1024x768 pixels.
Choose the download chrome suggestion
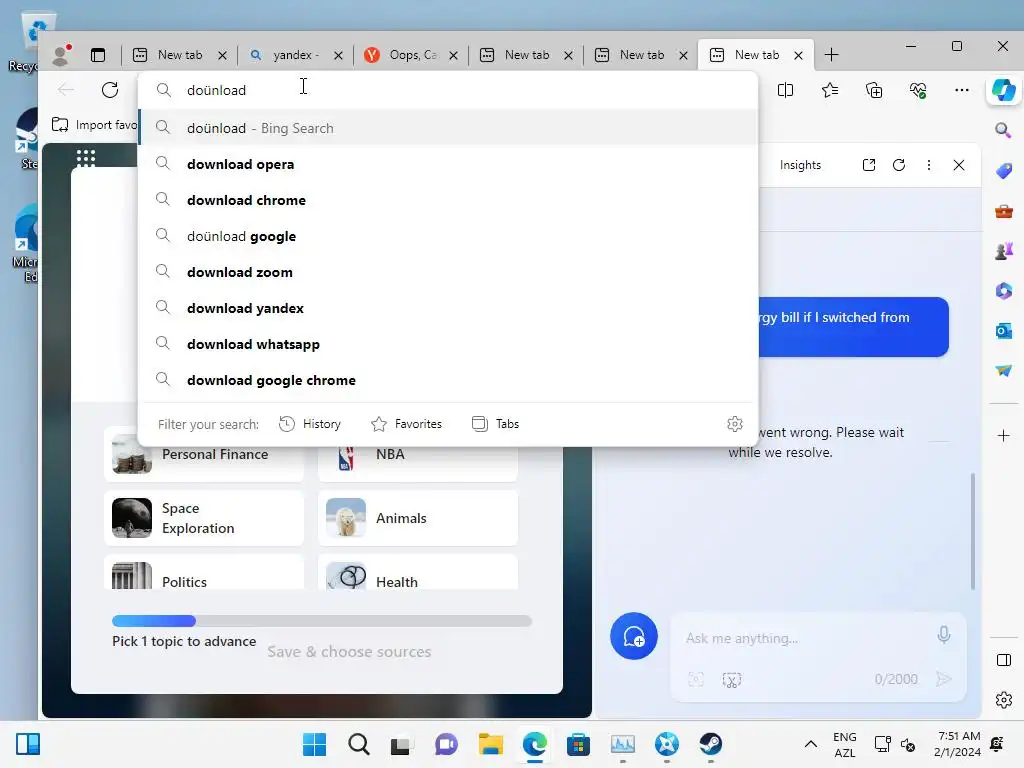[x=449, y=200]
